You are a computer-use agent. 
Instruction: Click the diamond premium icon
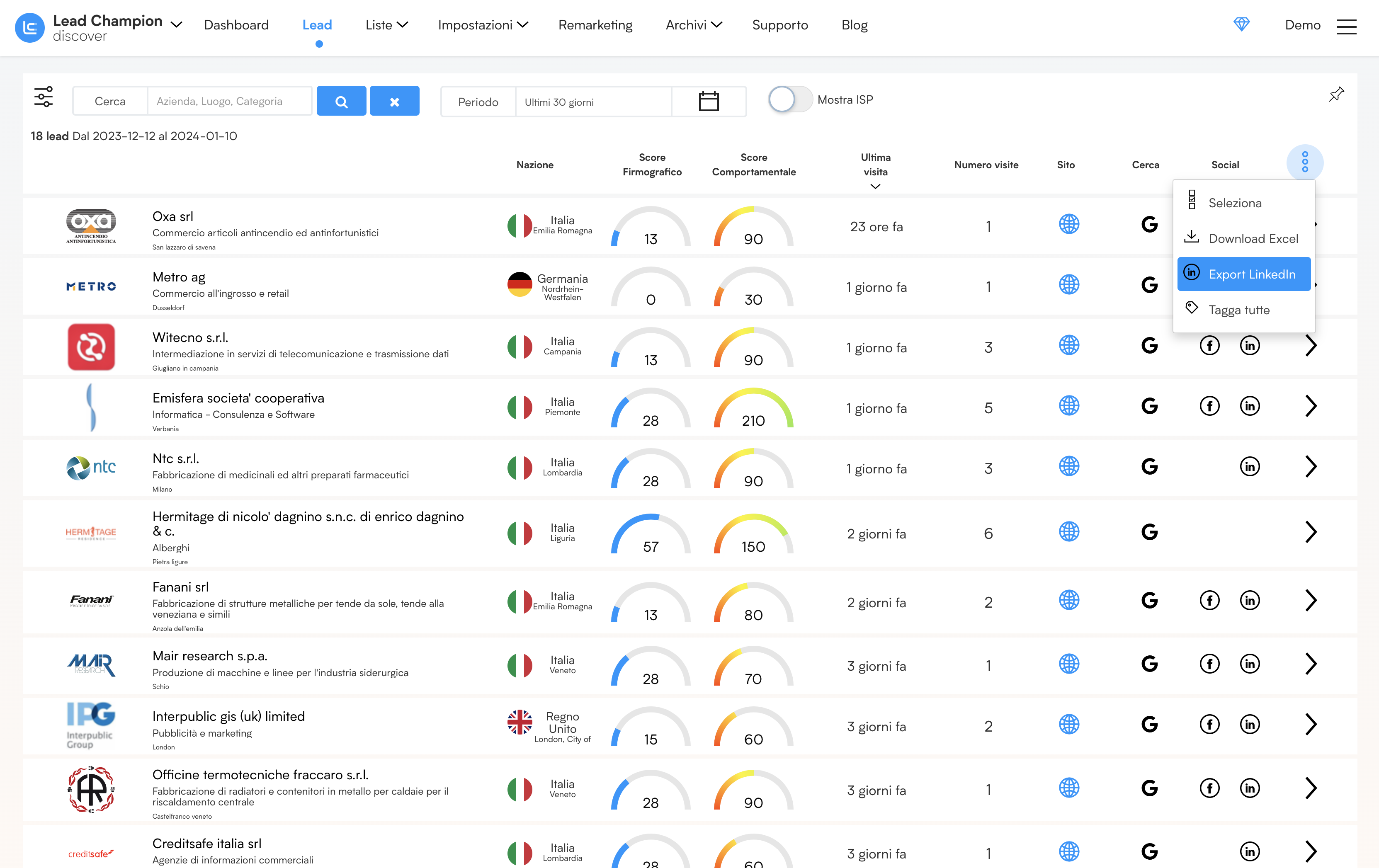[x=1242, y=24]
